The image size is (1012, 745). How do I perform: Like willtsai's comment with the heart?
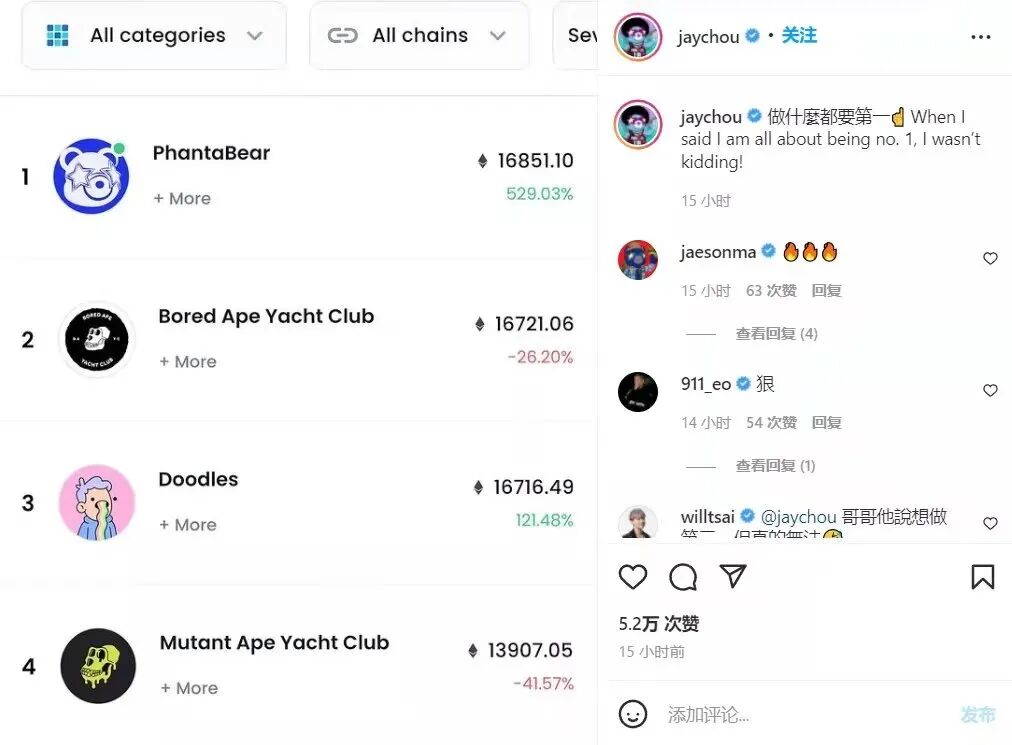(x=990, y=523)
